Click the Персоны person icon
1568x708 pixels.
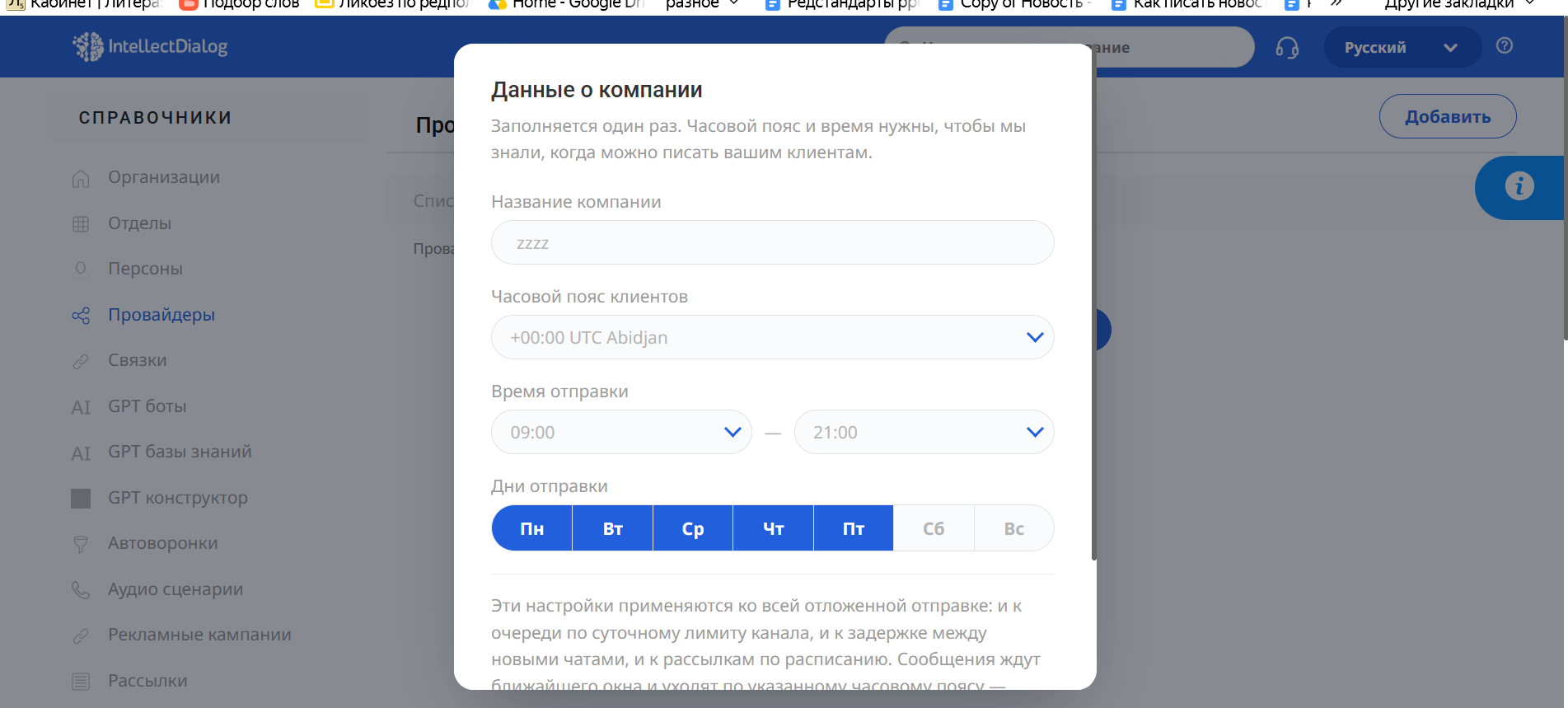(x=81, y=269)
